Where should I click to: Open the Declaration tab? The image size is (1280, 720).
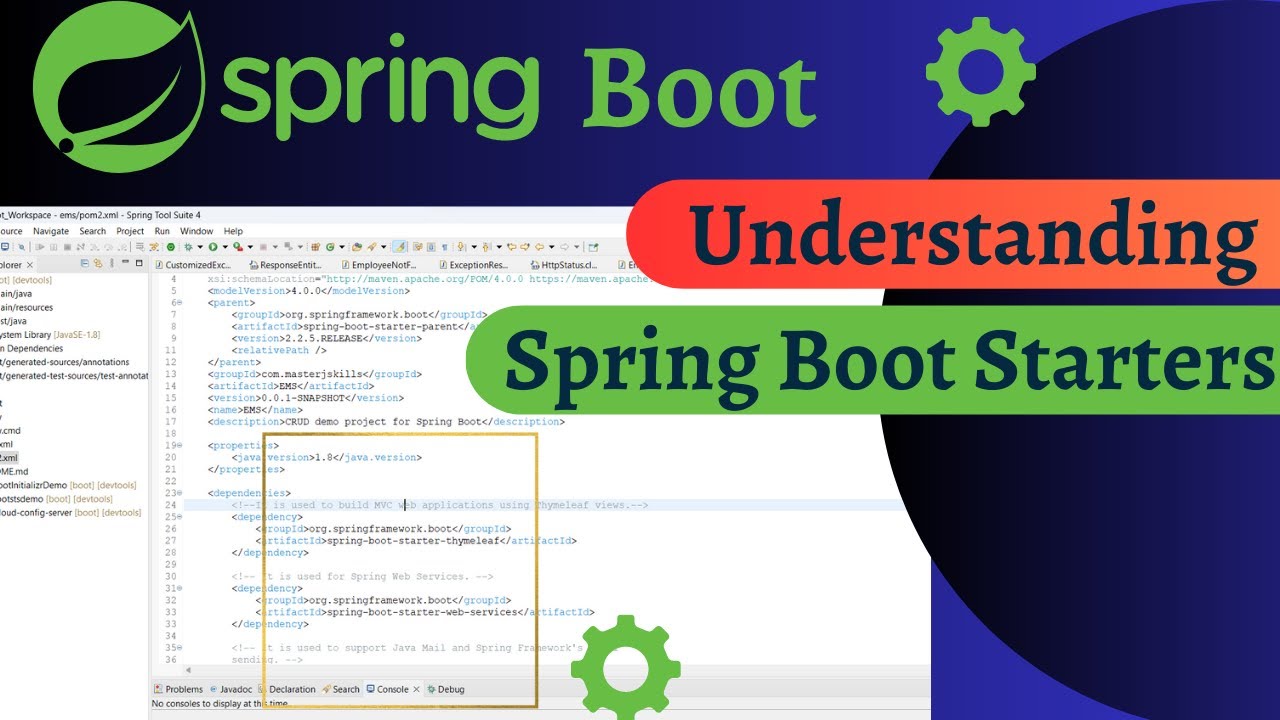pos(286,689)
